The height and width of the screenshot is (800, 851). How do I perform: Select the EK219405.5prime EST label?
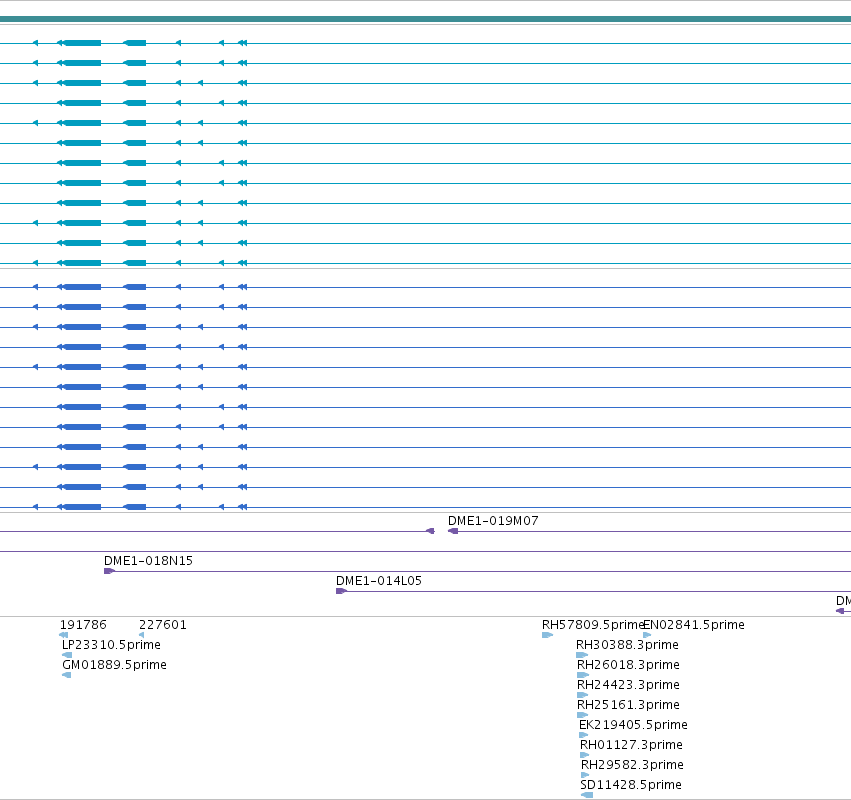click(x=633, y=725)
